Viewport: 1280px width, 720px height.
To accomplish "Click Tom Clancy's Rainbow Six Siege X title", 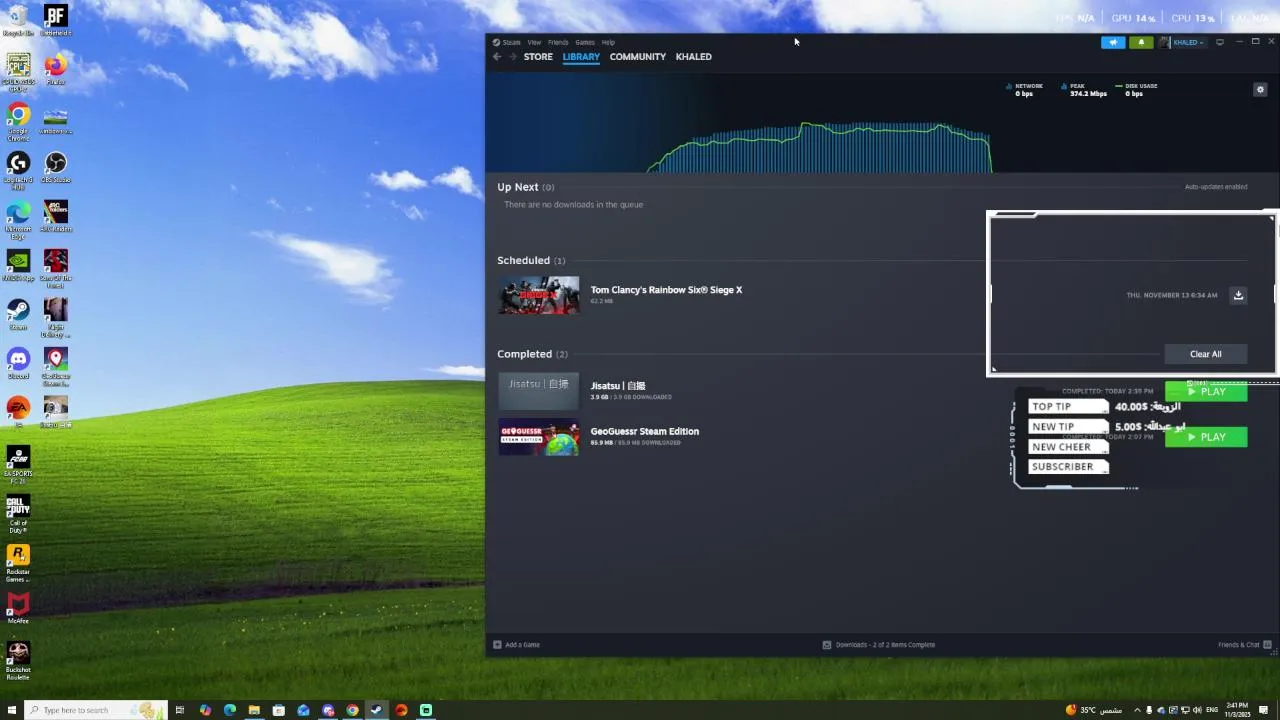I will coord(666,290).
